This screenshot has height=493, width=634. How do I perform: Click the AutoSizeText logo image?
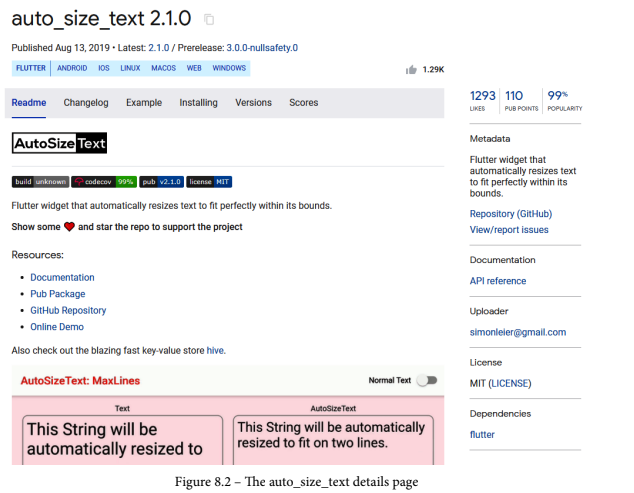(59, 143)
